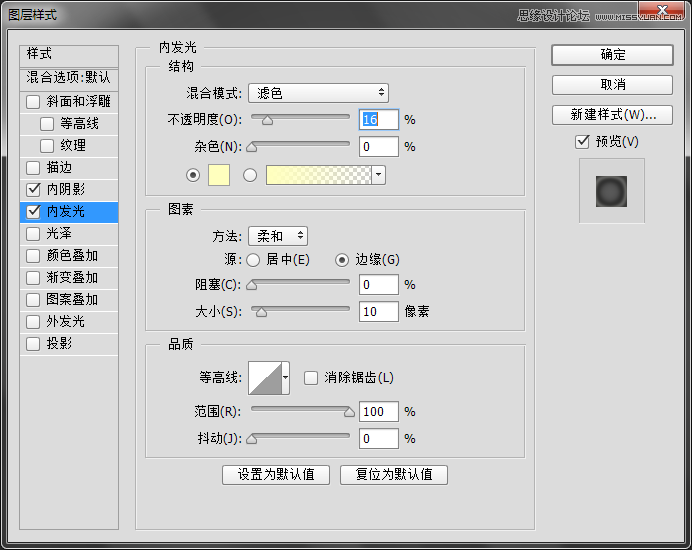The image size is (692, 550).
Task: Select the solid color radio button
Action: tap(193, 175)
